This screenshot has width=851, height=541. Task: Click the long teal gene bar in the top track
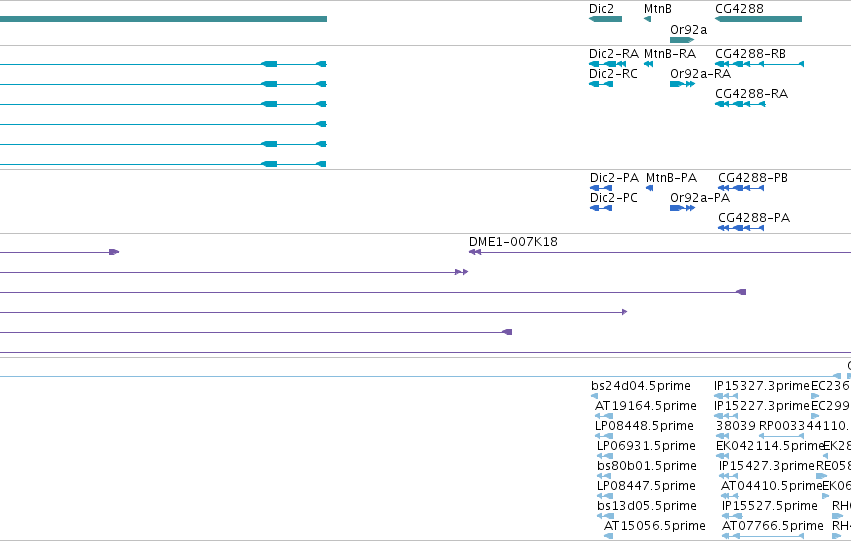163,19
